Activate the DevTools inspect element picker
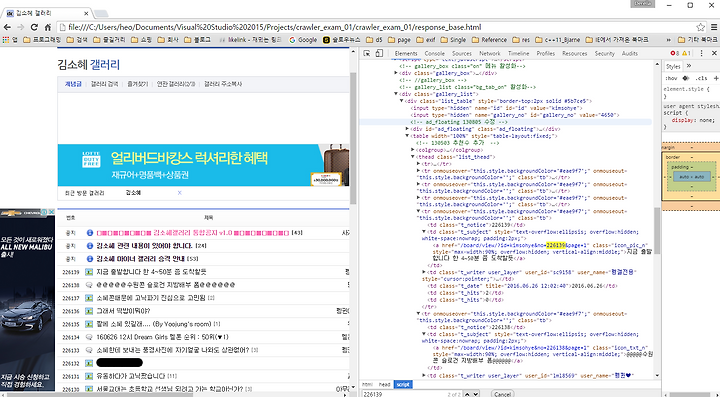Image resolution: width=720 pixels, height=397 pixels. tap(366, 53)
